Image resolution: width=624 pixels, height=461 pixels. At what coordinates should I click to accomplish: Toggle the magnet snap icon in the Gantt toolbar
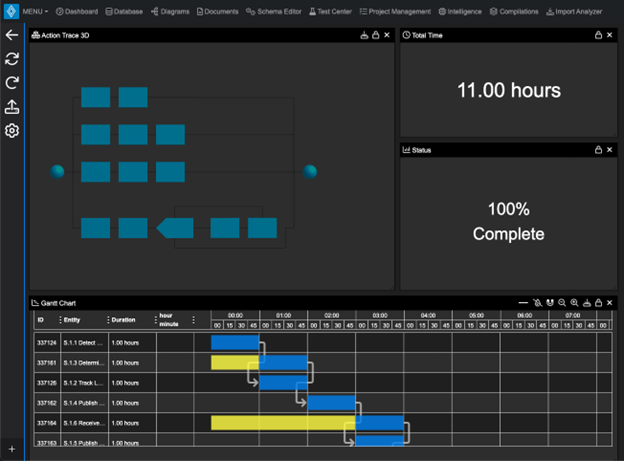(550, 303)
